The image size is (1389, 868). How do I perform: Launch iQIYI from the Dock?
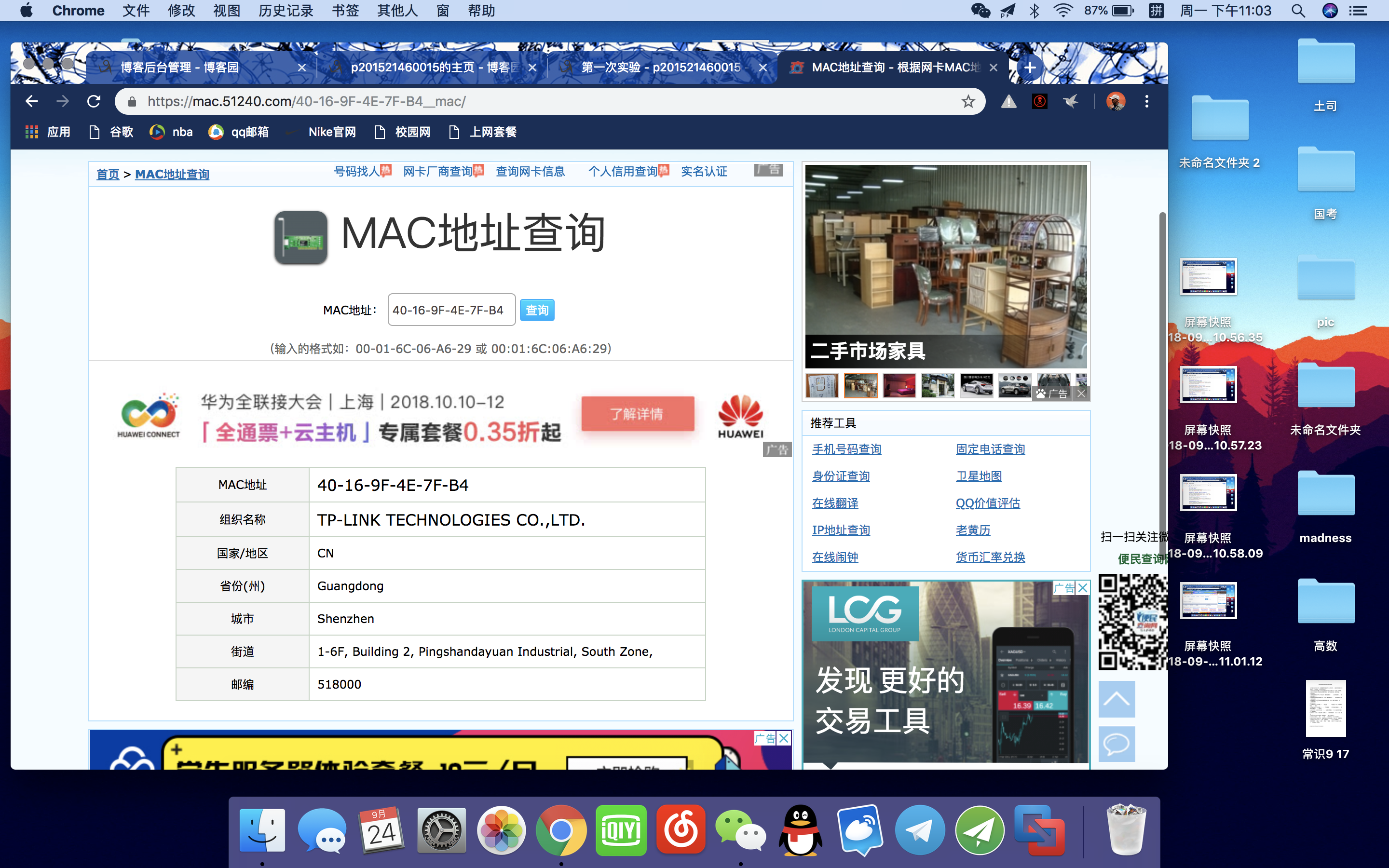621,830
